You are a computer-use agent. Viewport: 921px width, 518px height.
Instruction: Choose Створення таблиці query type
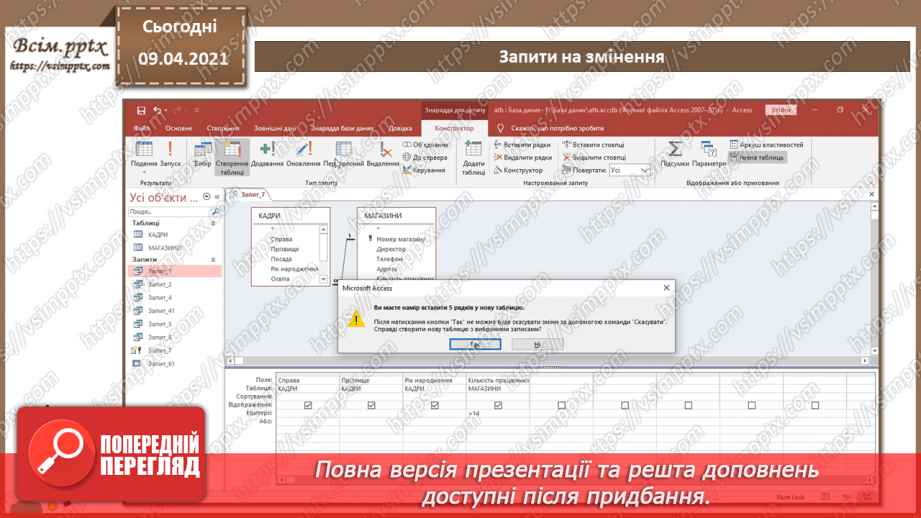[x=232, y=157]
